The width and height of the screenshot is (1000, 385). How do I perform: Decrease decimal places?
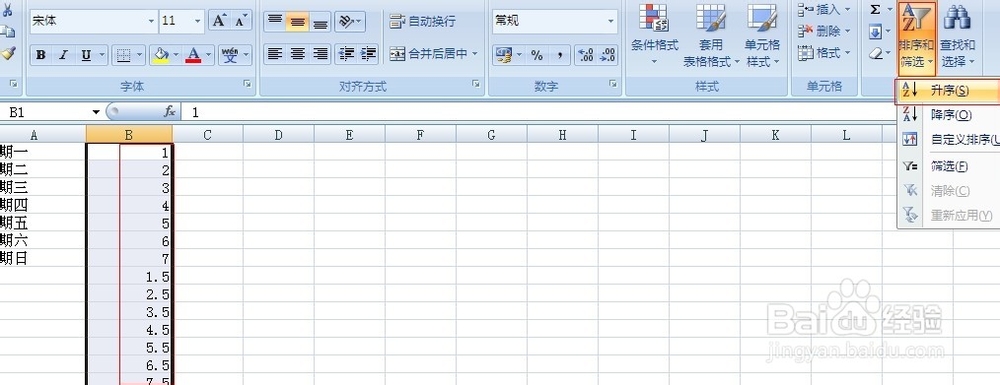pos(607,55)
